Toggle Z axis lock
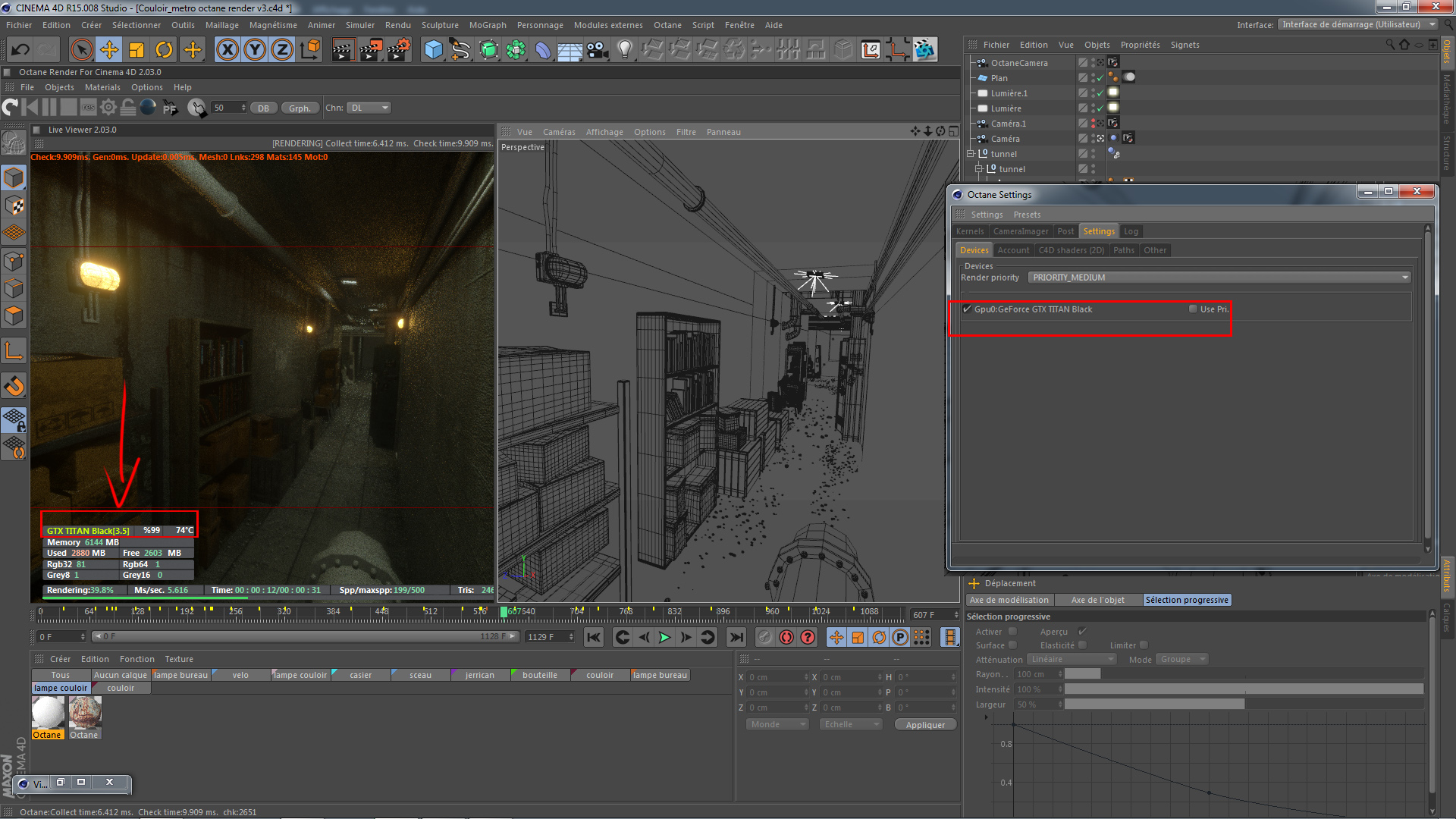The height and width of the screenshot is (819, 1456). coord(282,50)
